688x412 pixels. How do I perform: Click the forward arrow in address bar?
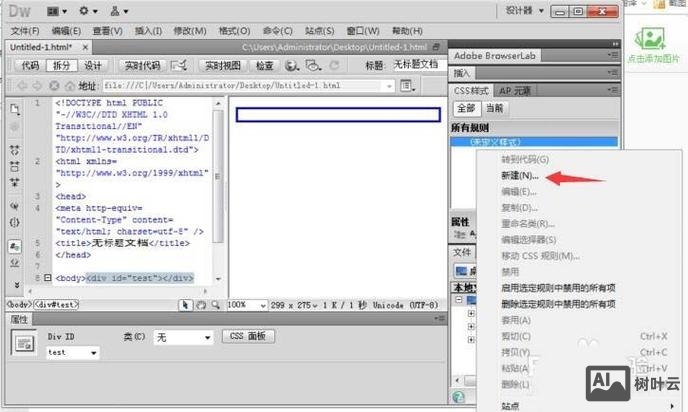pyautogui.click(x=38, y=86)
